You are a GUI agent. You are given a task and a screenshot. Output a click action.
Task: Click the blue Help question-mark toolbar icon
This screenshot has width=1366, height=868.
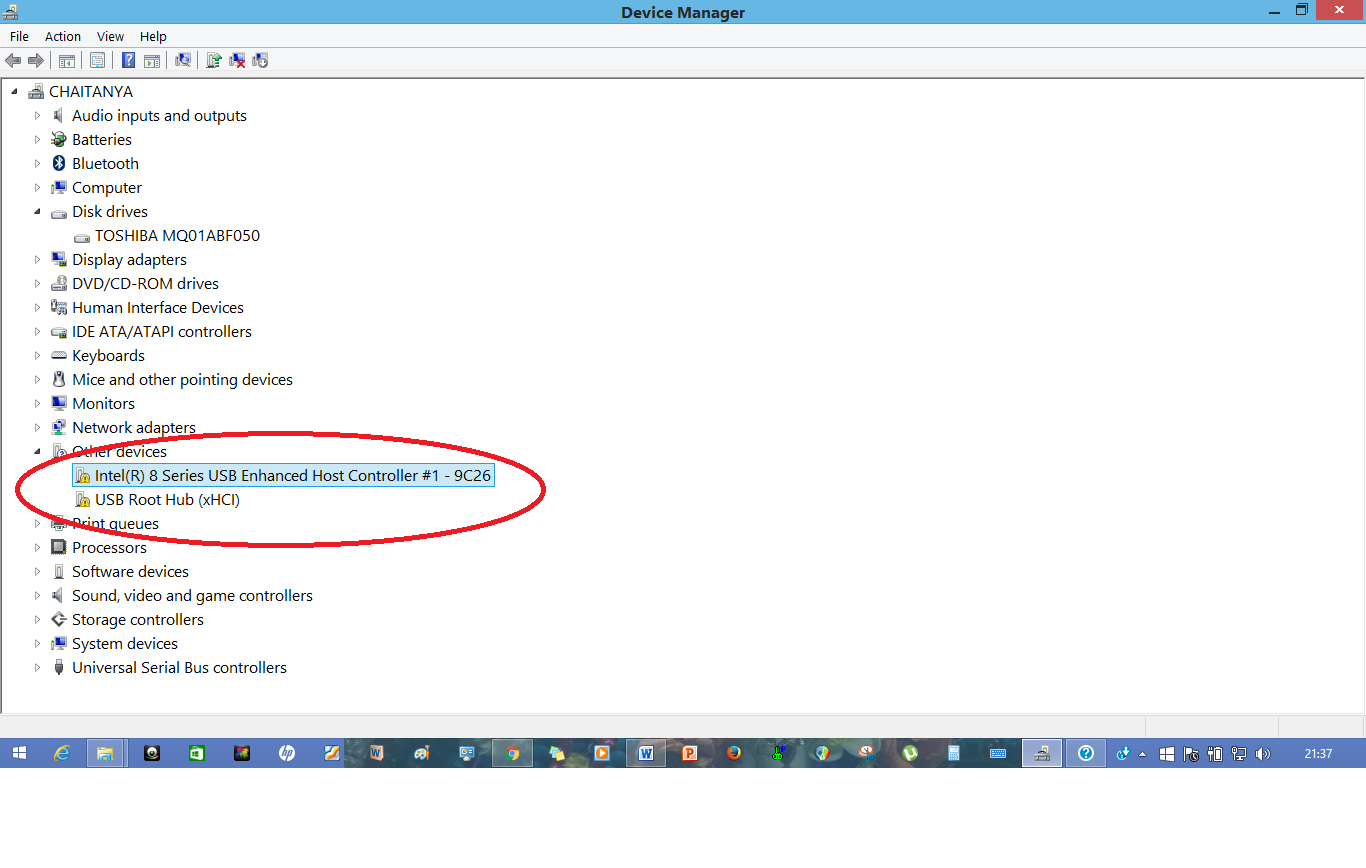pyautogui.click(x=128, y=61)
